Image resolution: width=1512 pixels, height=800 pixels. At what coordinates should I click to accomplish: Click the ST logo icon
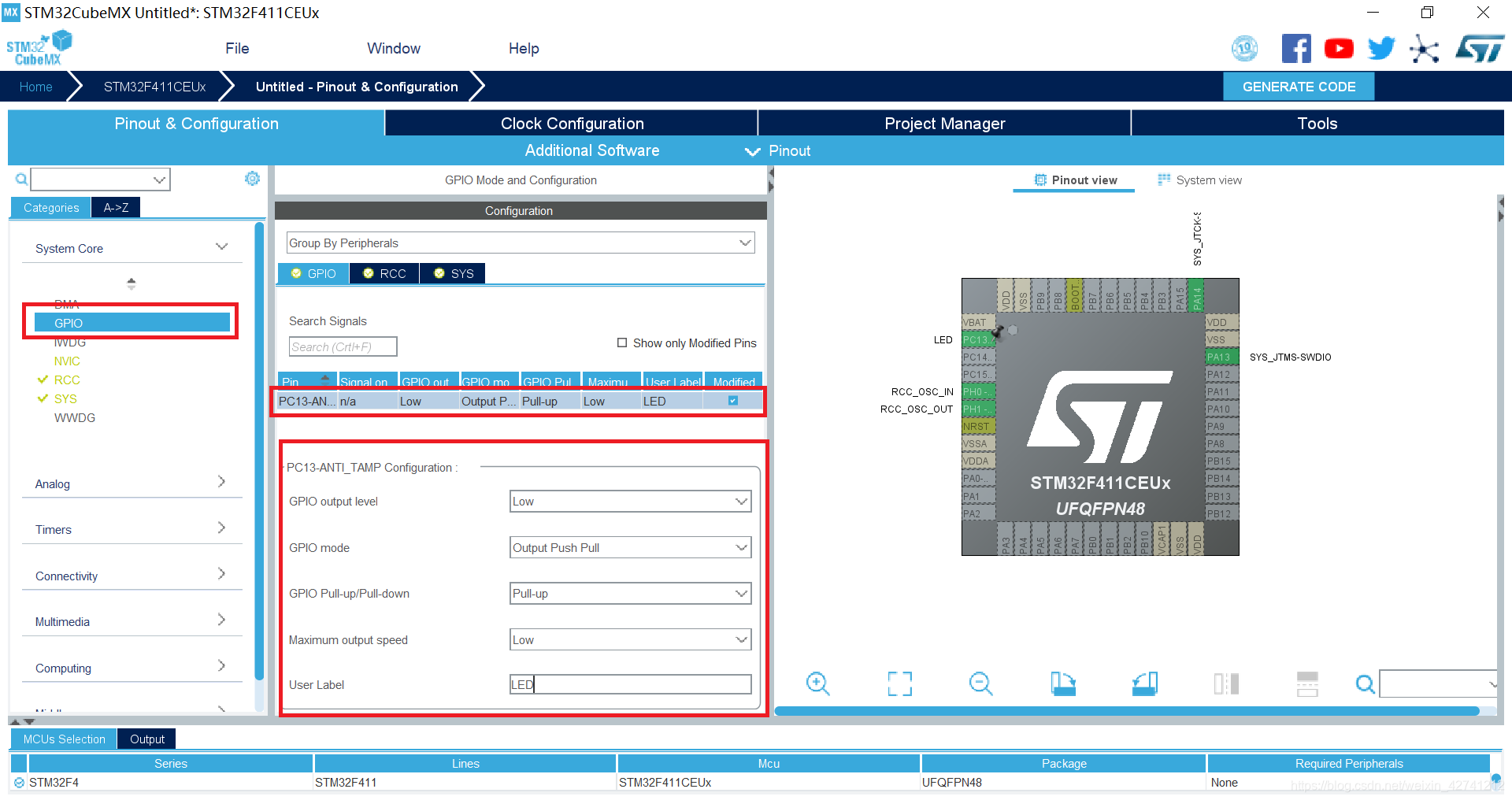pos(1480,49)
